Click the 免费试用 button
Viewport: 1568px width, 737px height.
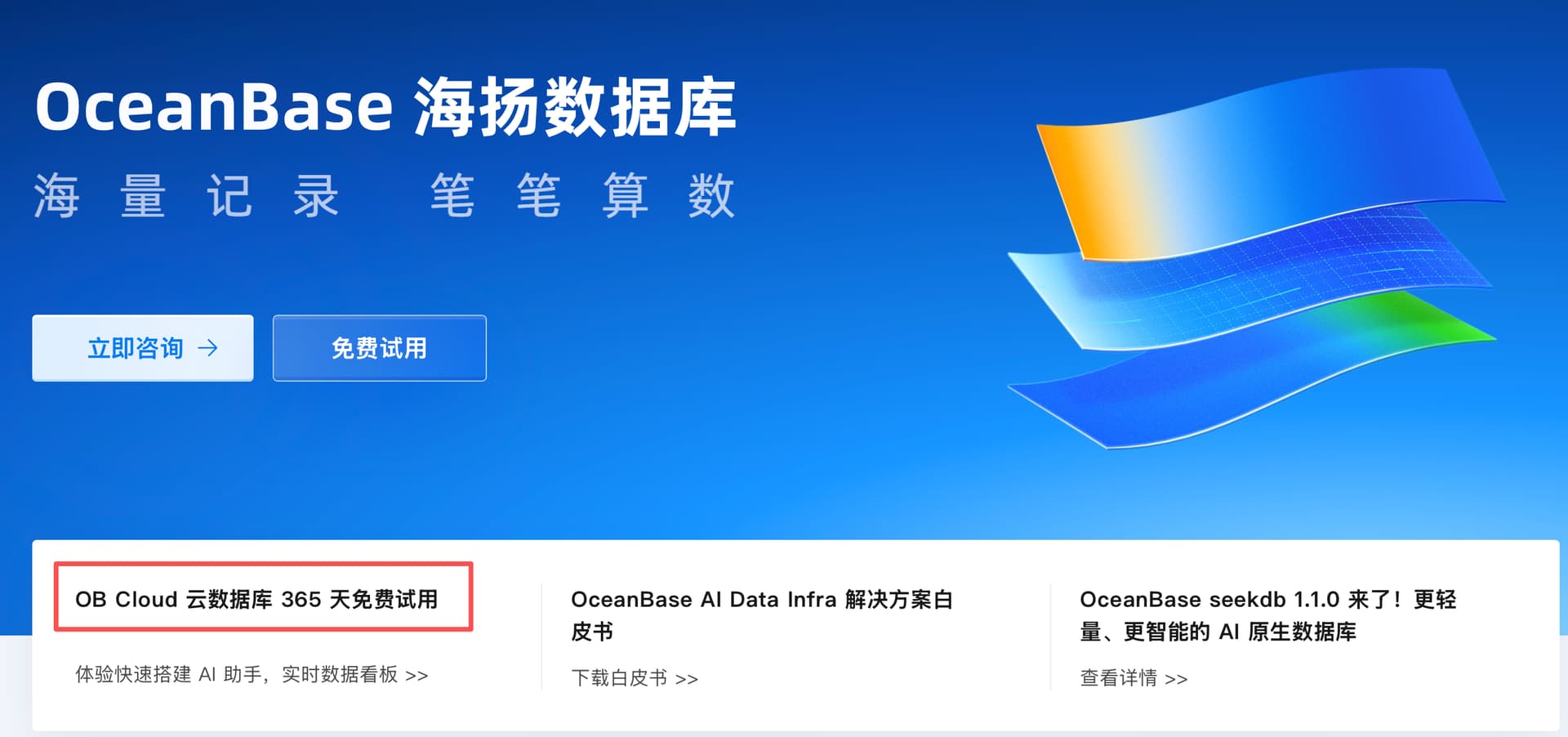pyautogui.click(x=380, y=348)
